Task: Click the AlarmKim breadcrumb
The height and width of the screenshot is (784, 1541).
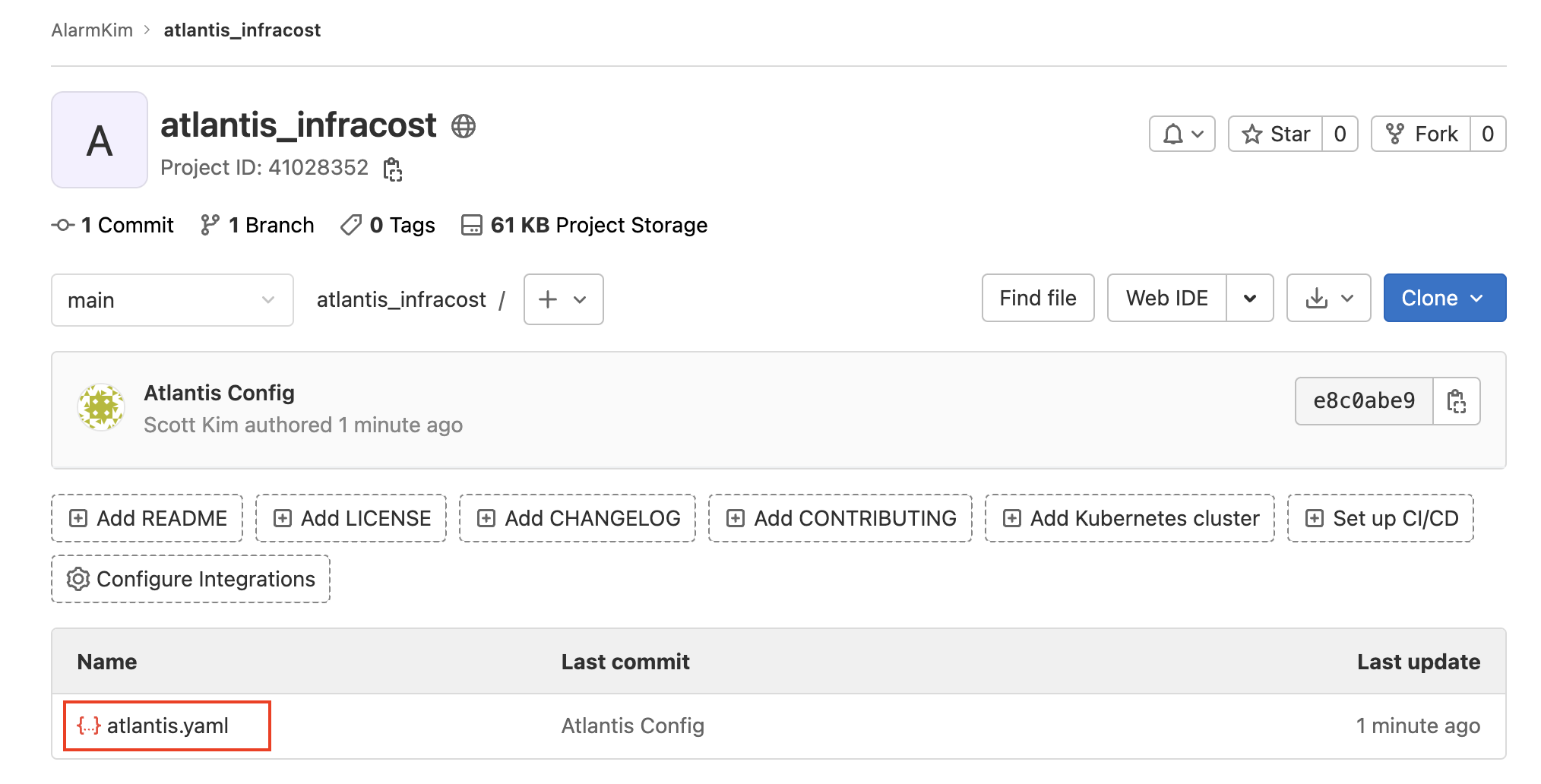Action: coord(92,30)
